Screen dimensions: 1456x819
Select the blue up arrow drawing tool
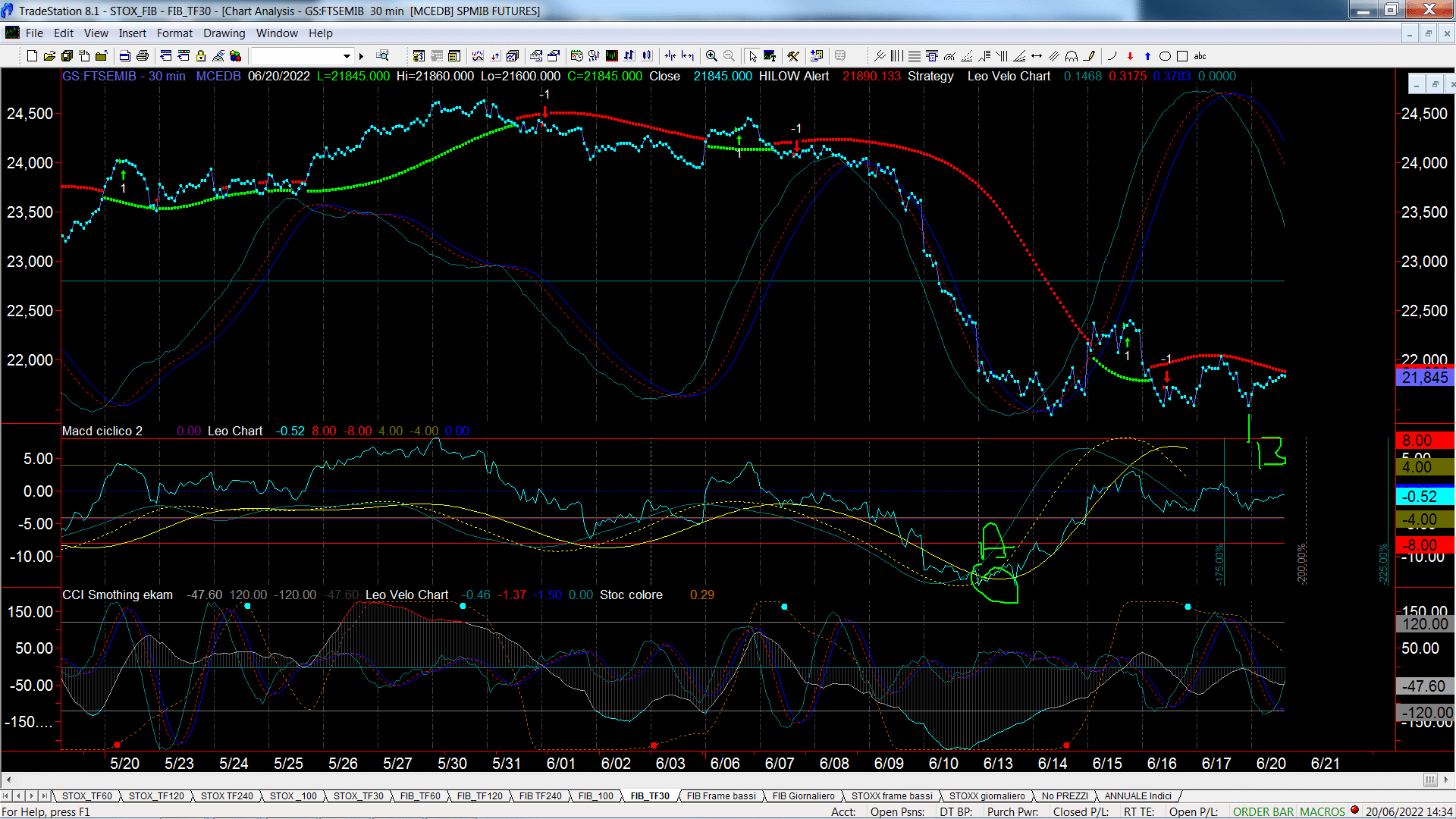pos(1147,56)
